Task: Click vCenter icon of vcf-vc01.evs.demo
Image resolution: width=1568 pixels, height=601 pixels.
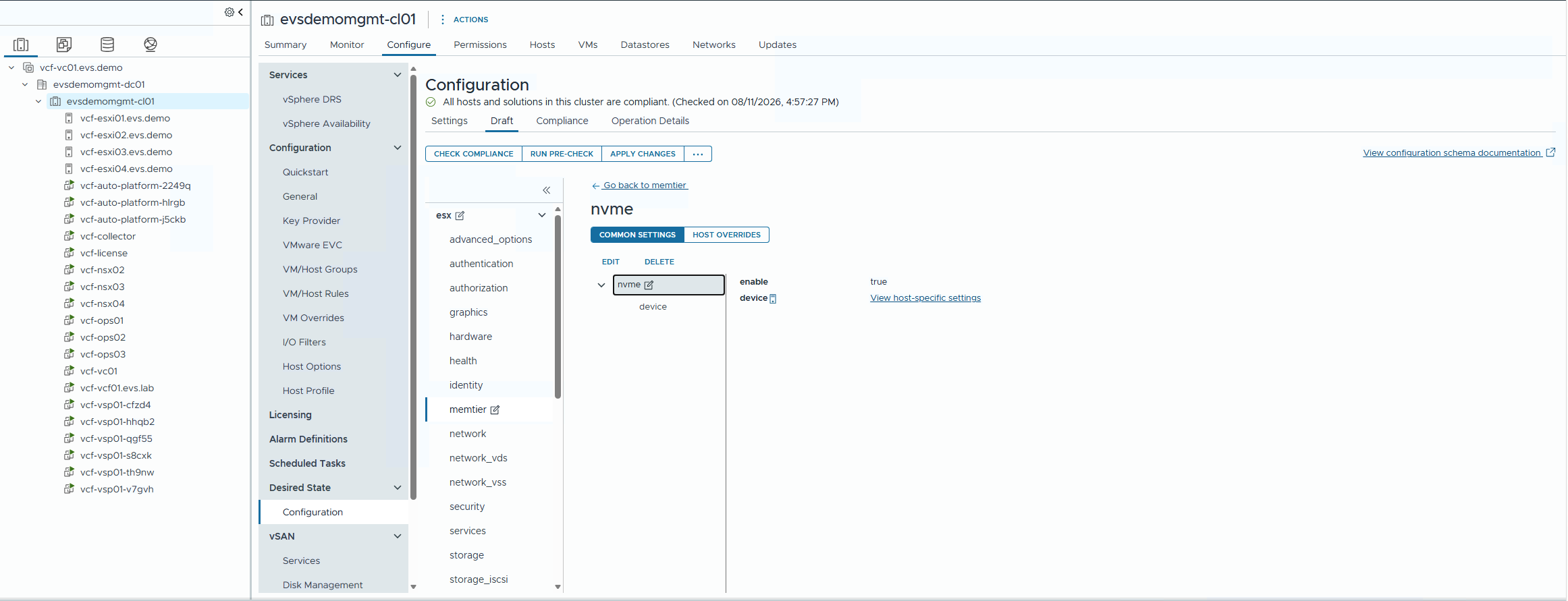Action: (x=28, y=67)
